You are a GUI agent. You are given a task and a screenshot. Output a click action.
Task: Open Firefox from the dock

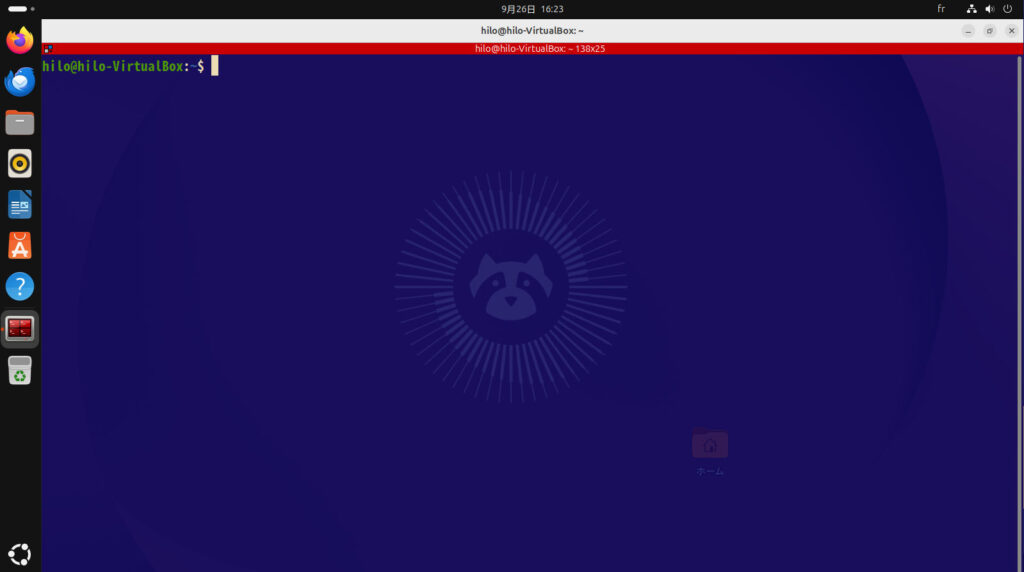tap(20, 40)
